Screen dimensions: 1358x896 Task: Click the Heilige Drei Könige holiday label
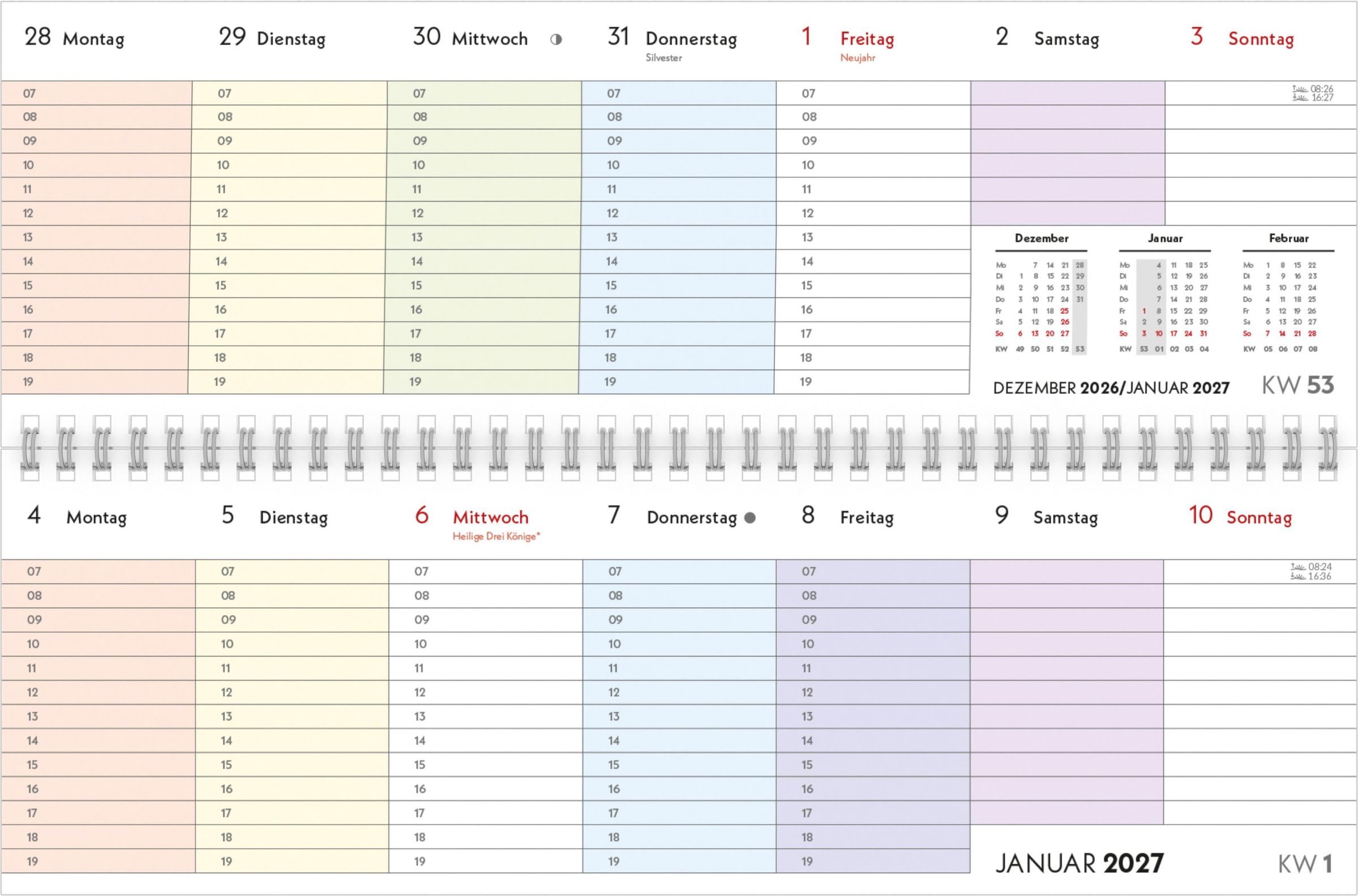click(x=496, y=536)
